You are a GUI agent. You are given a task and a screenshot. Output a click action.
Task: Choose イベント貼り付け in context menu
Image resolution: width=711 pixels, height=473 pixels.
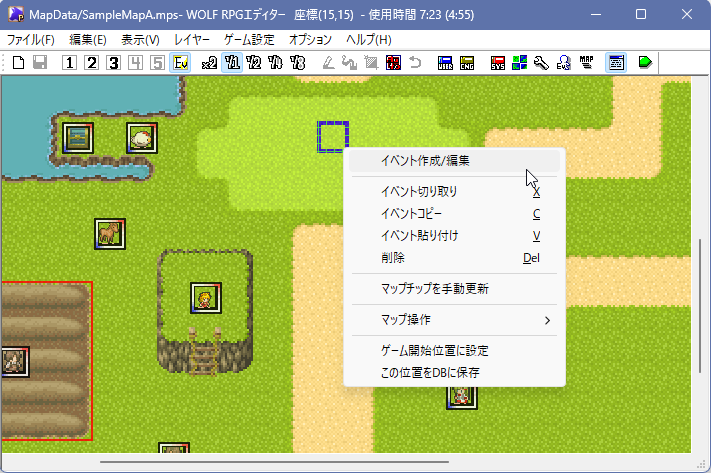454,236
